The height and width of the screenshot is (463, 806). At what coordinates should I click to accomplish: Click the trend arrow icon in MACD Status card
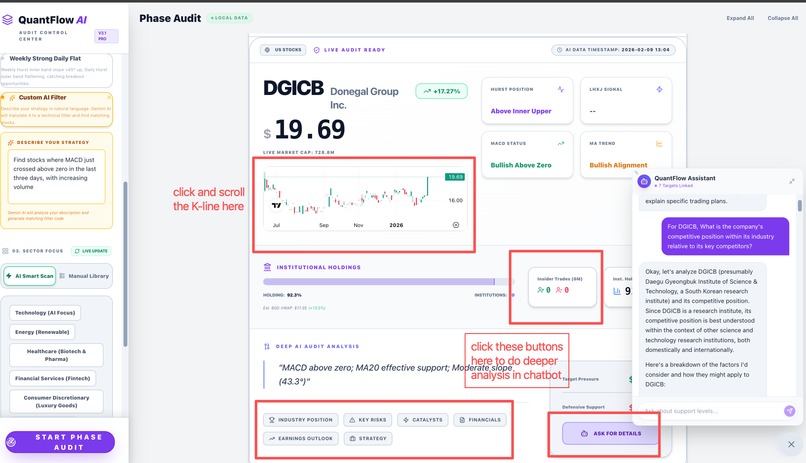click(x=560, y=143)
